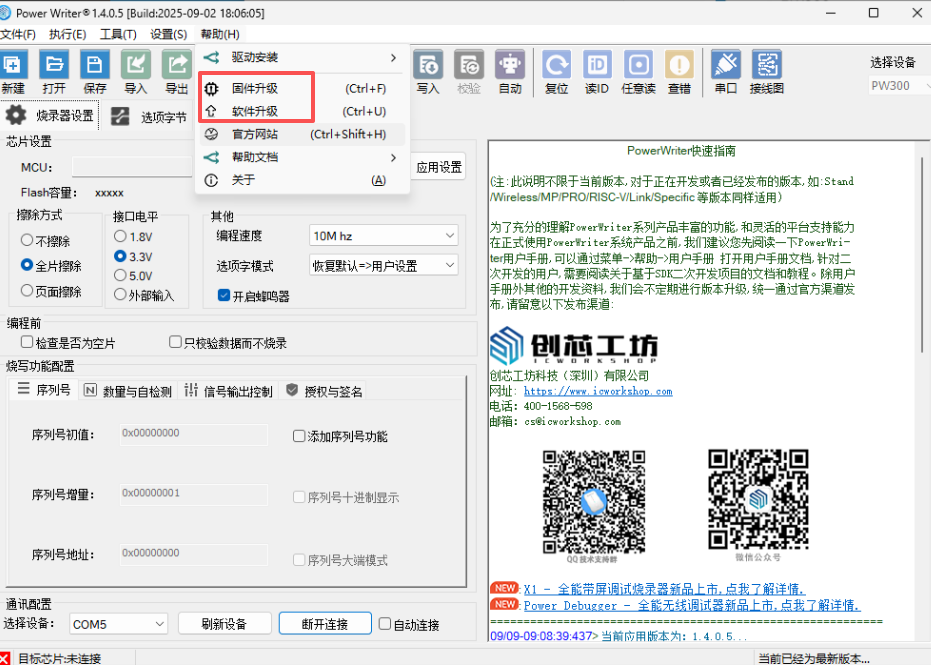The width and height of the screenshot is (931, 665).
Task: Click the 刷新设备 button
Action: point(224,624)
